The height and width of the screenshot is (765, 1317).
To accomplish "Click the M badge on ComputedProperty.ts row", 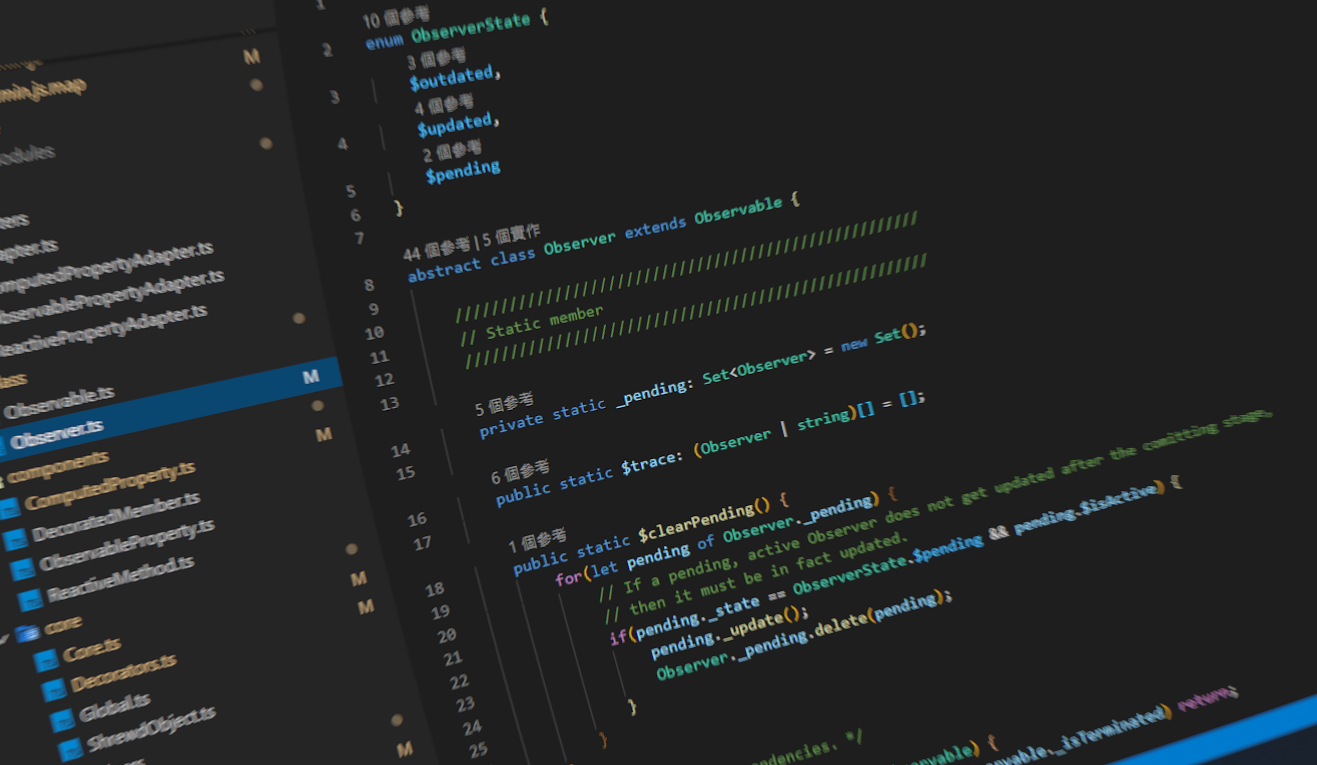I will tap(324, 435).
